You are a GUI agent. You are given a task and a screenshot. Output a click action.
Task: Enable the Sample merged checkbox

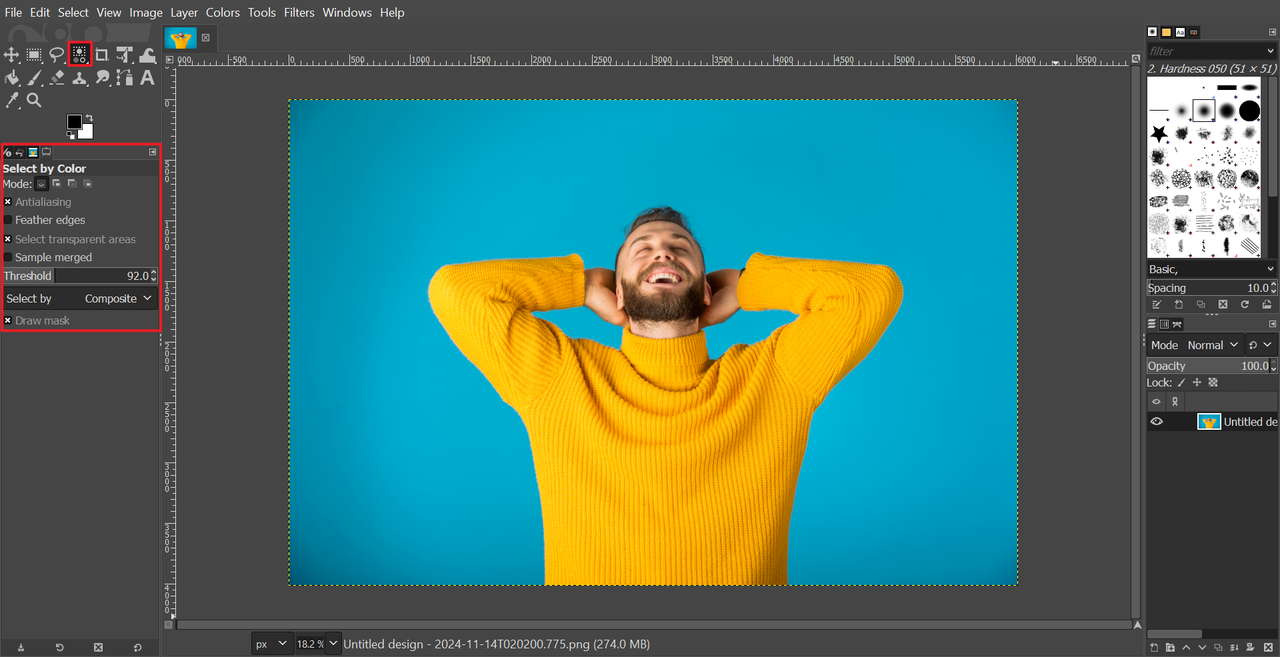pyautogui.click(x=8, y=257)
